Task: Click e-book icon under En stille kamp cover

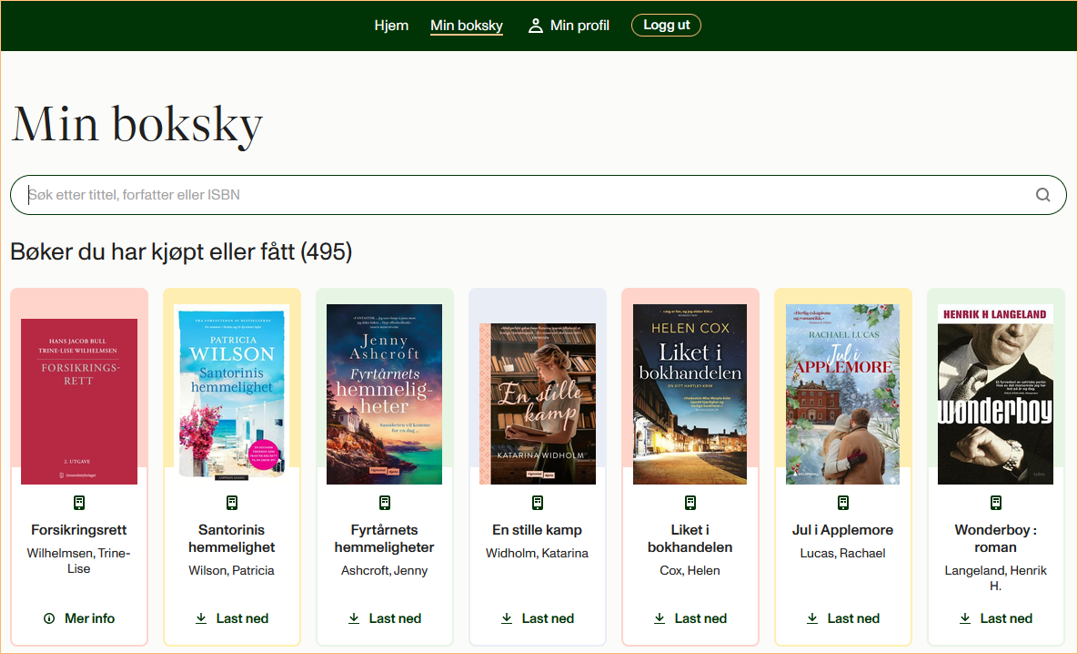Action: click(x=537, y=503)
